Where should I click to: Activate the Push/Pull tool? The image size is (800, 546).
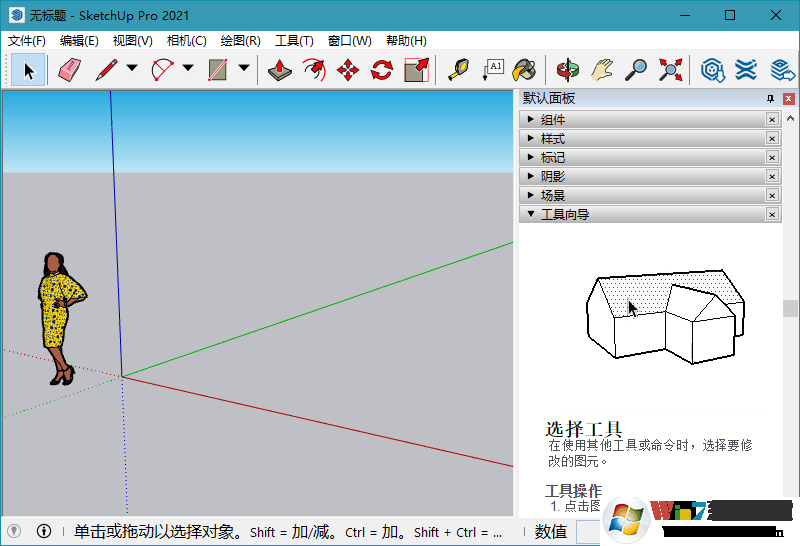(280, 70)
